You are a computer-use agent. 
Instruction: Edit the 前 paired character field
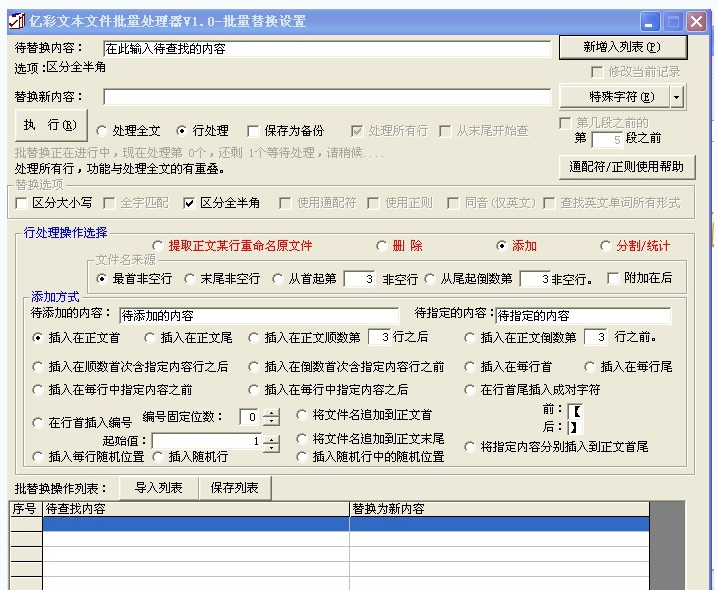pyautogui.click(x=576, y=411)
